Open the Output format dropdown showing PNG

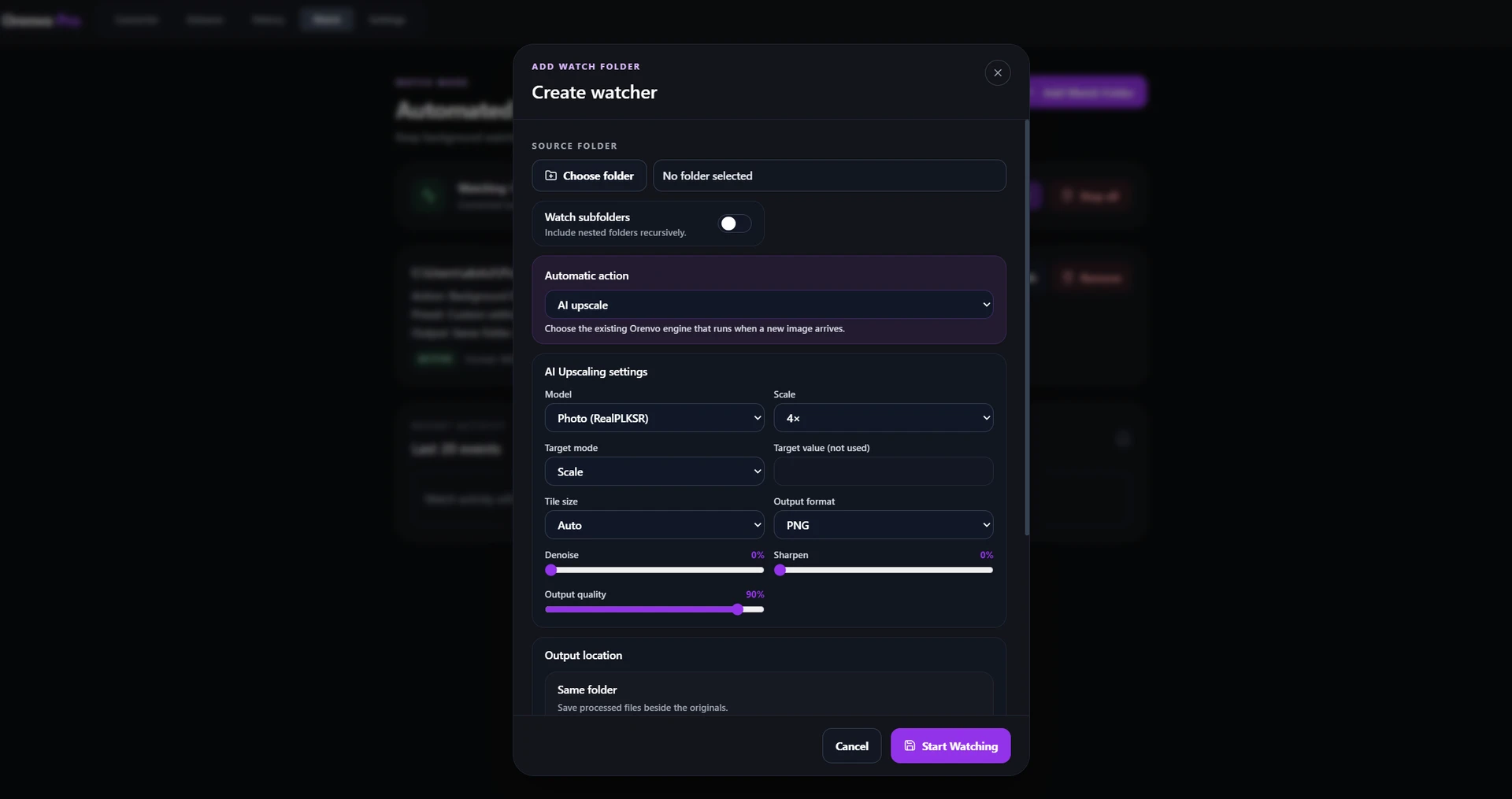point(883,525)
